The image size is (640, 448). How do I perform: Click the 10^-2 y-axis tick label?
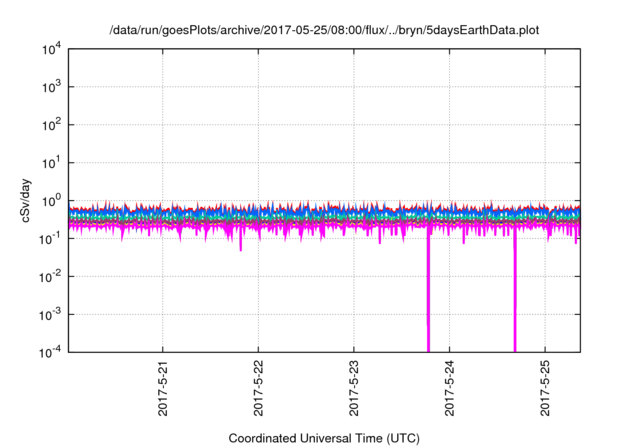tap(51, 277)
